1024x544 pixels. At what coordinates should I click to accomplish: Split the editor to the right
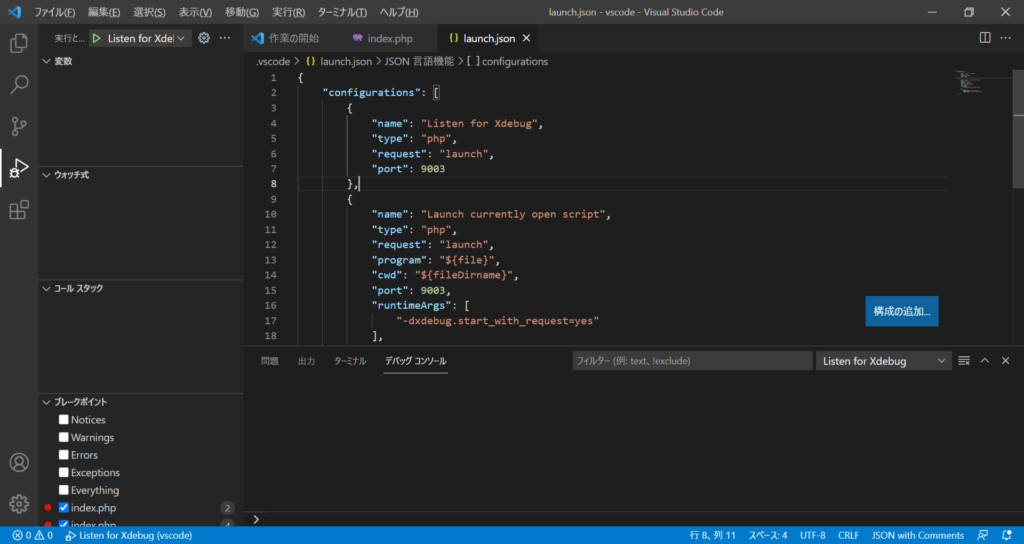[985, 38]
